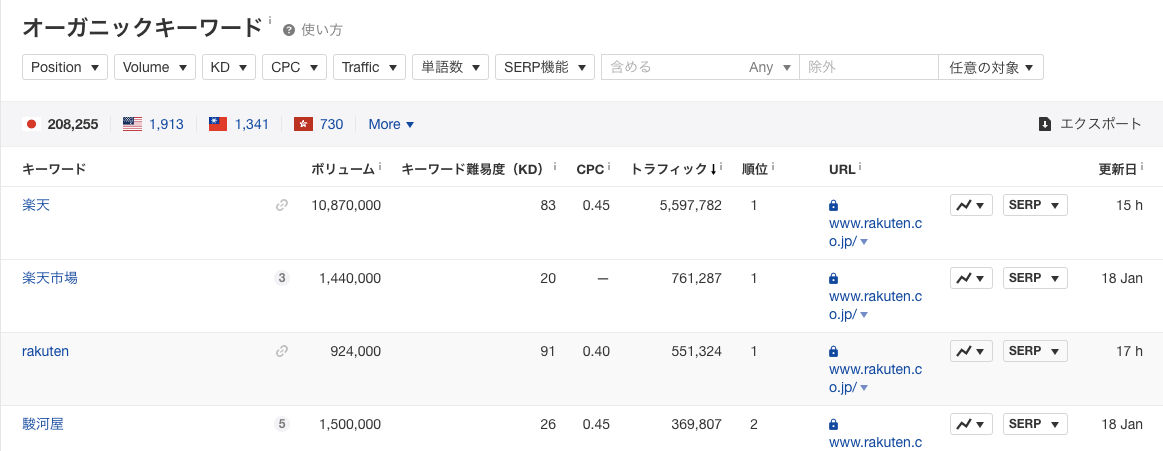Open the rakuten keyword link
This screenshot has width=1163, height=451.
click(x=45, y=351)
